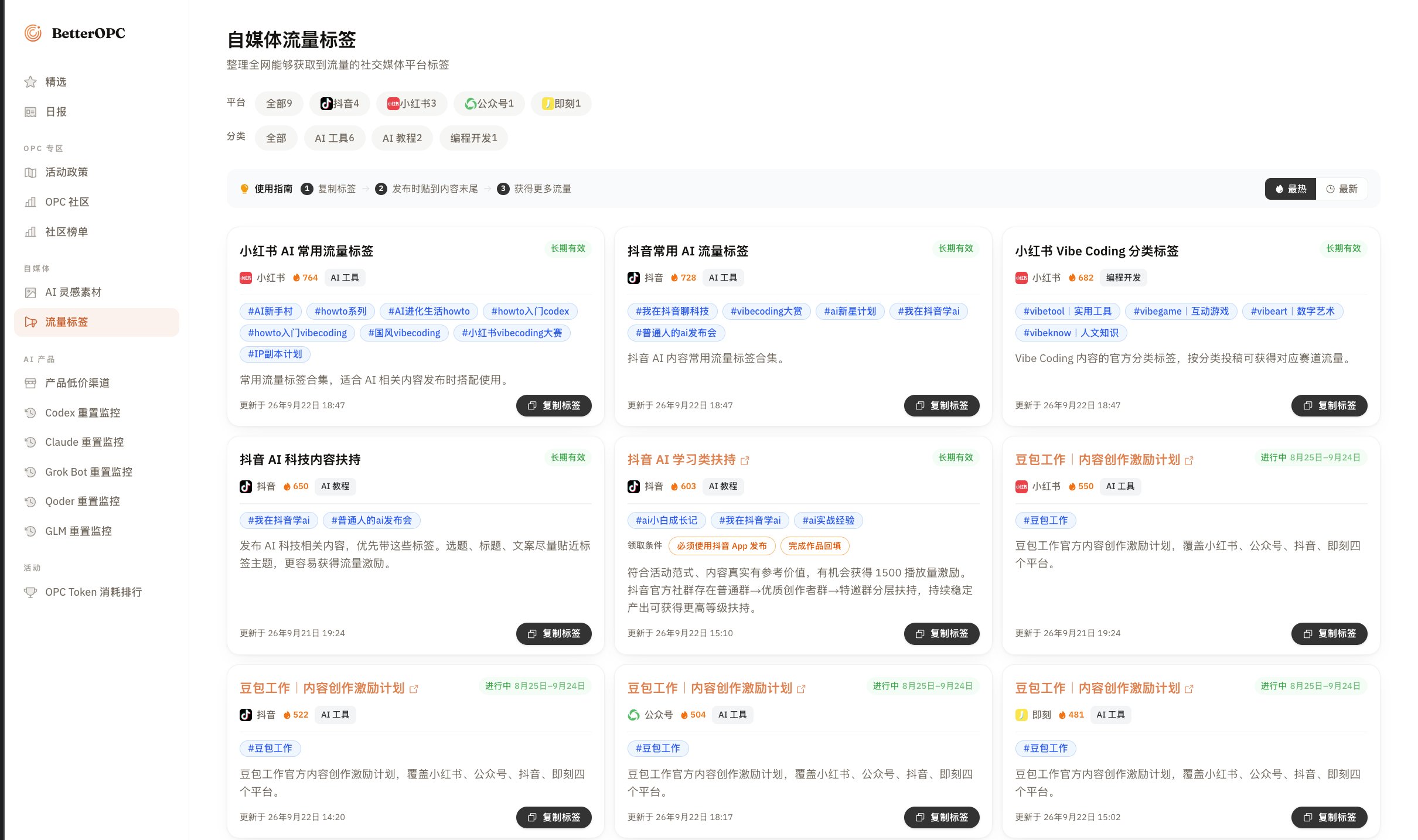Image resolution: width=1418 pixels, height=840 pixels.
Task: Click the OPC Token 消耗排行 trophy icon
Action: [30, 592]
